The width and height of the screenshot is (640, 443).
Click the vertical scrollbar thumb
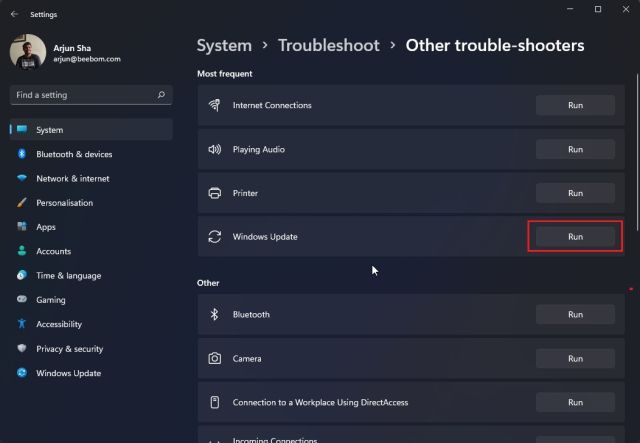638,153
